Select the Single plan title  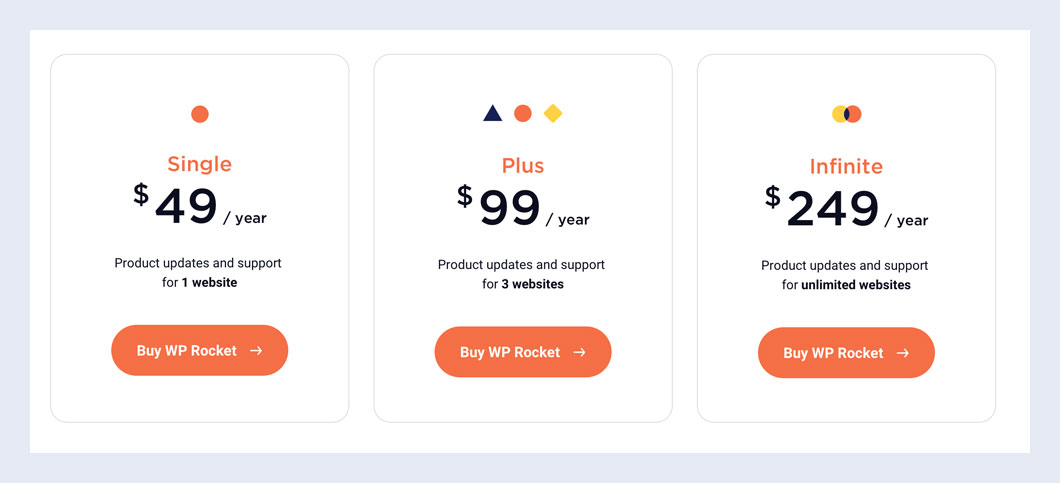pyautogui.click(x=199, y=164)
